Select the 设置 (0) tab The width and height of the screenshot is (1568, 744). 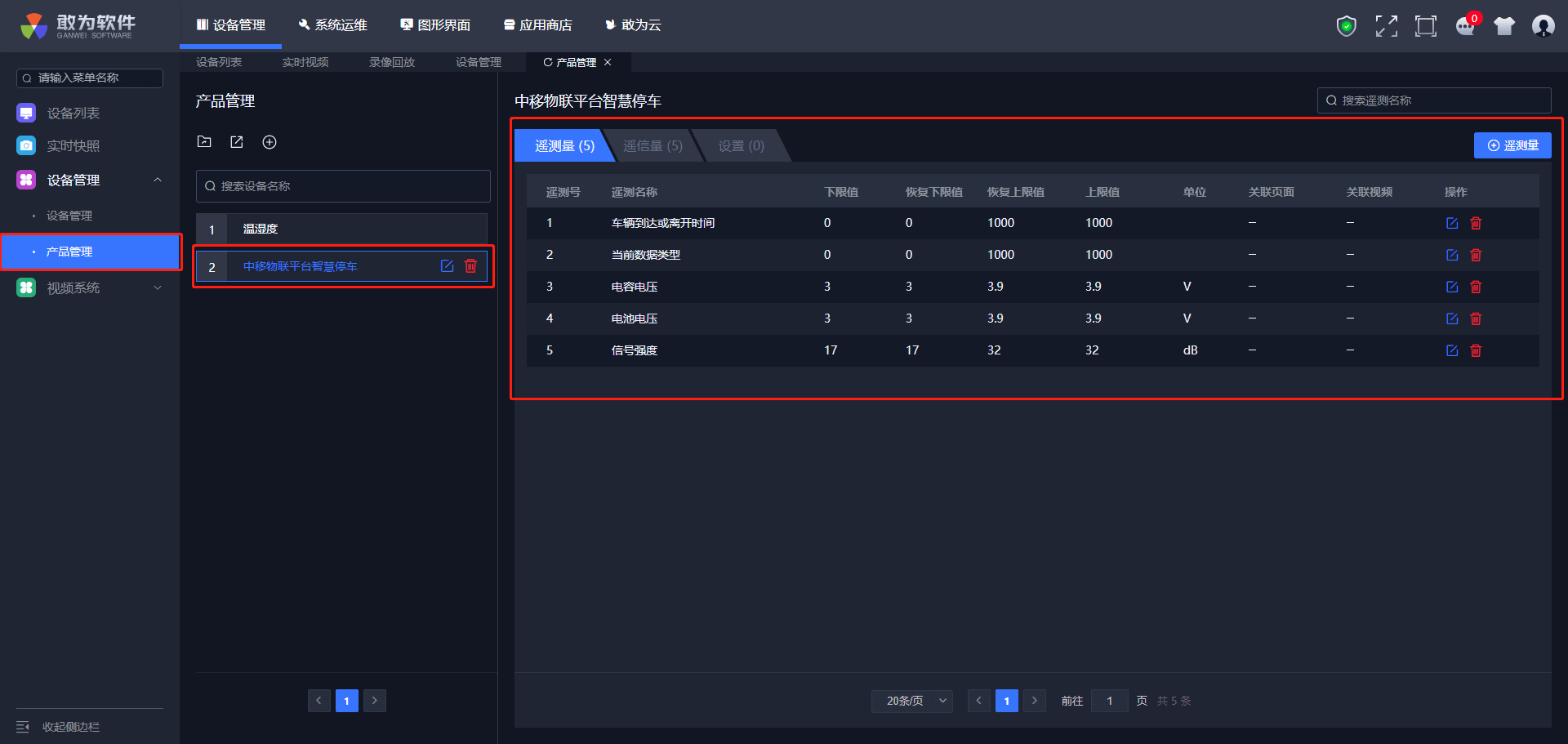click(742, 145)
